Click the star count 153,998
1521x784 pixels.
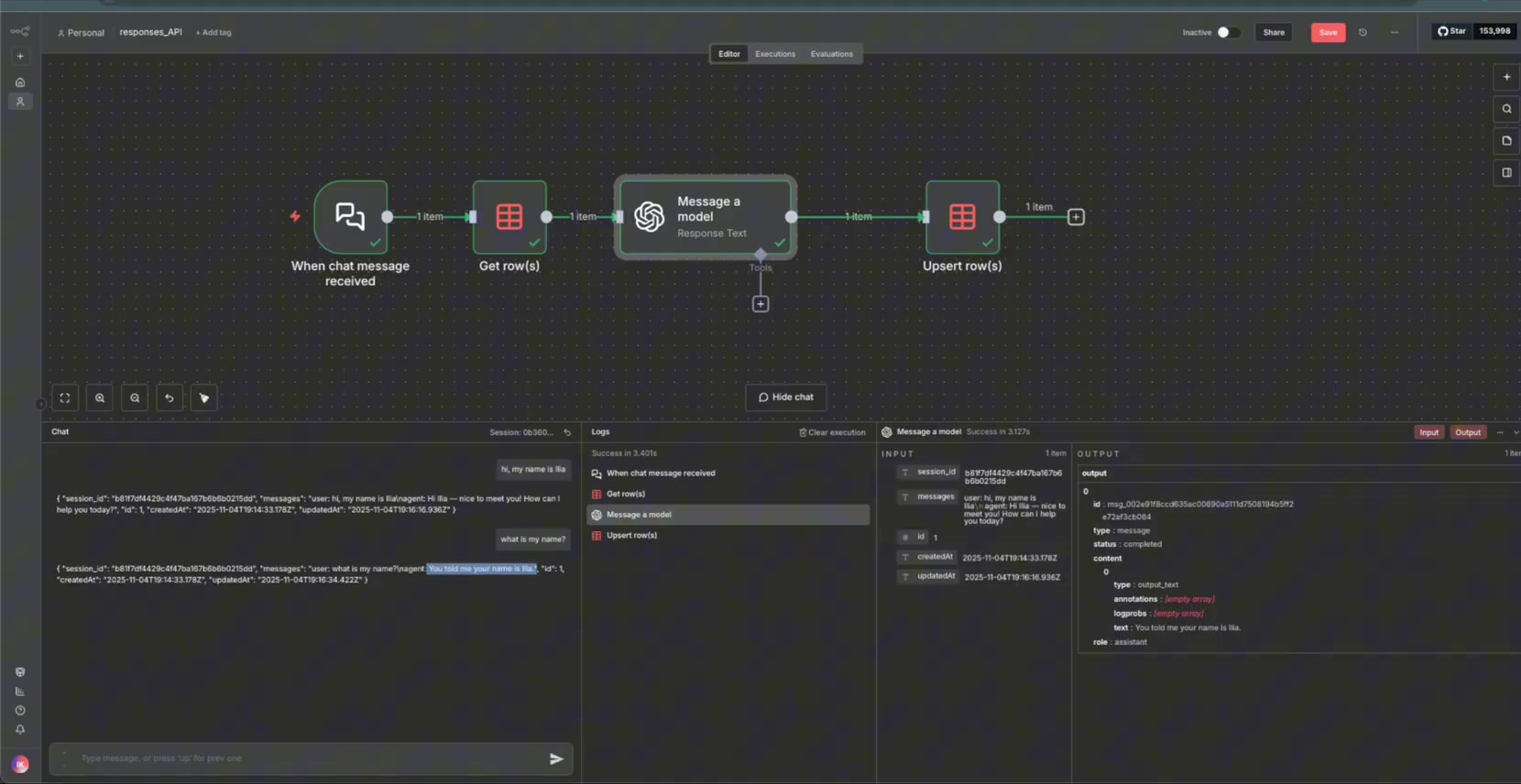[x=1494, y=31]
